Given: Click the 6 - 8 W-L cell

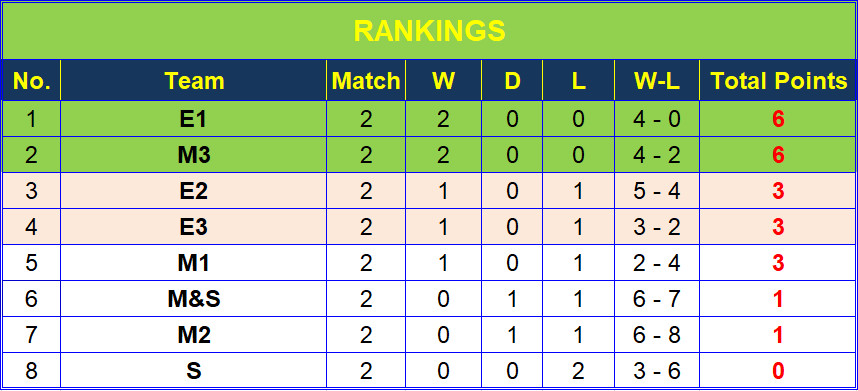Looking at the screenshot, I should coord(657,335).
